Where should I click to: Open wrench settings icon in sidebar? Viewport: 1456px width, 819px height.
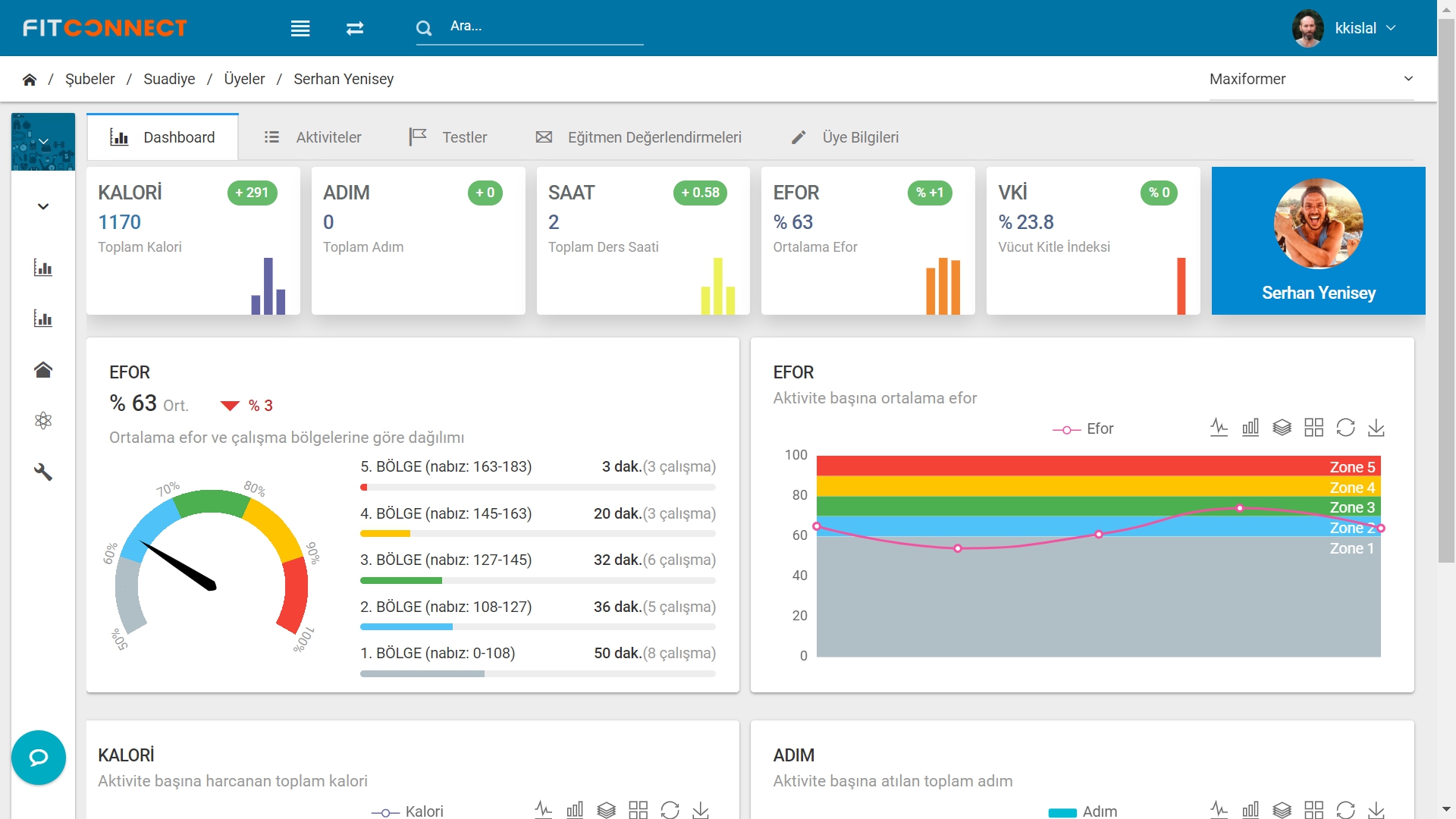[43, 472]
